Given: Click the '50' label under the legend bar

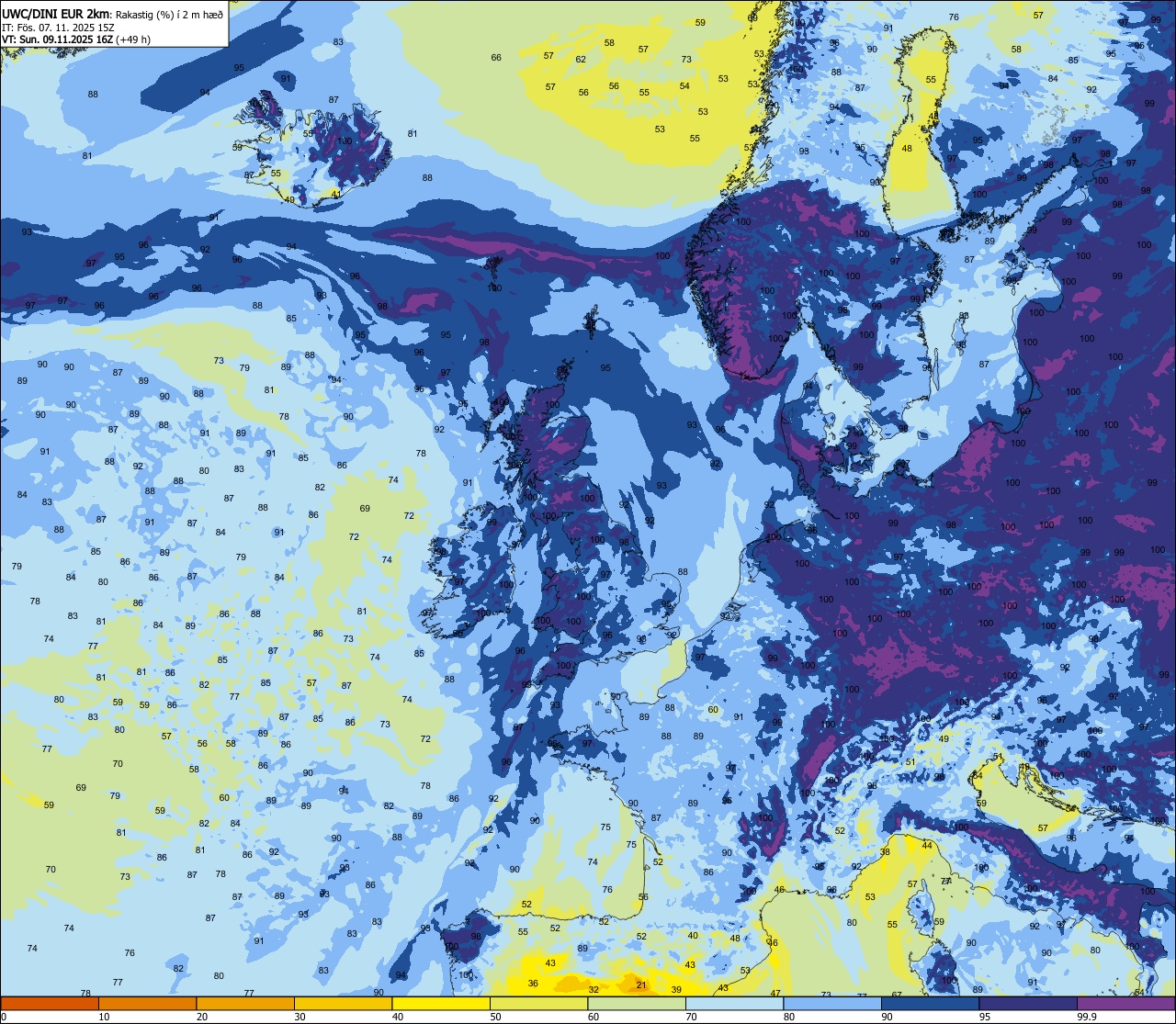Looking at the screenshot, I should pos(495,1017).
